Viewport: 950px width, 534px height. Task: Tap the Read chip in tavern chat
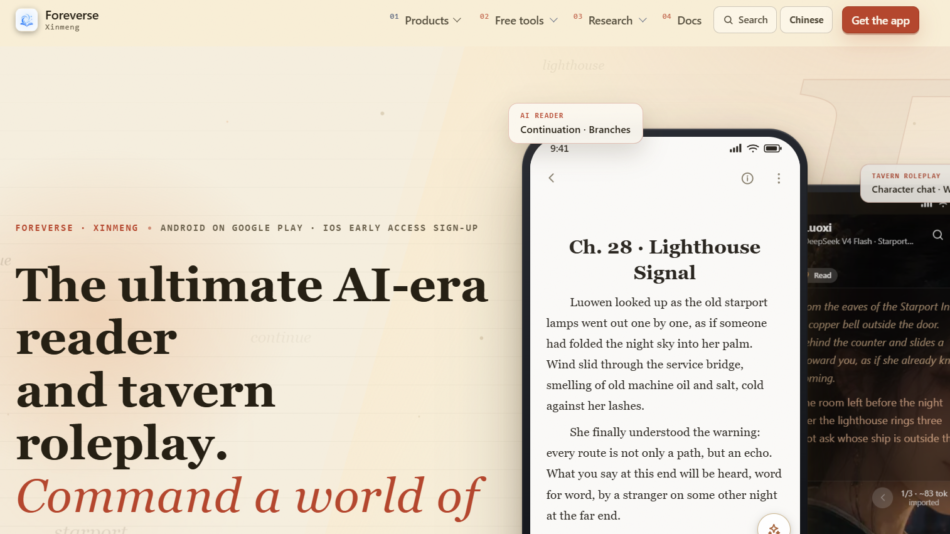pos(822,275)
